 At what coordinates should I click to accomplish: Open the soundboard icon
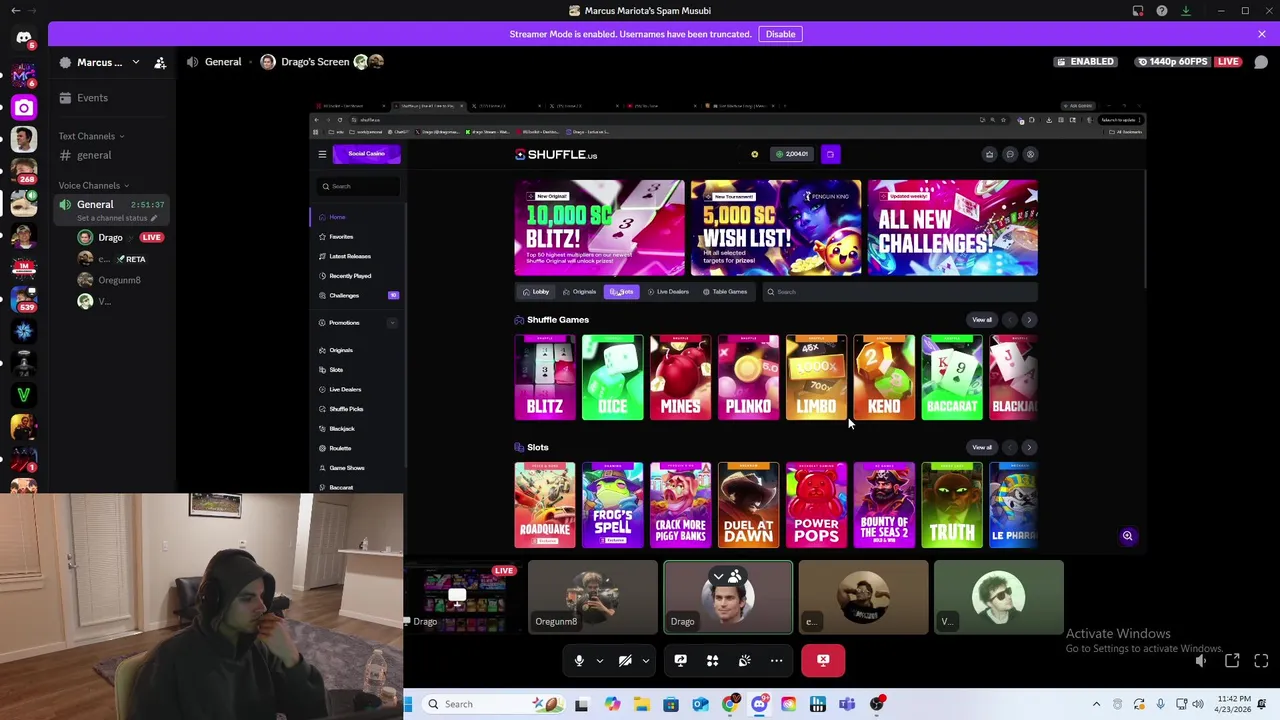pos(744,660)
